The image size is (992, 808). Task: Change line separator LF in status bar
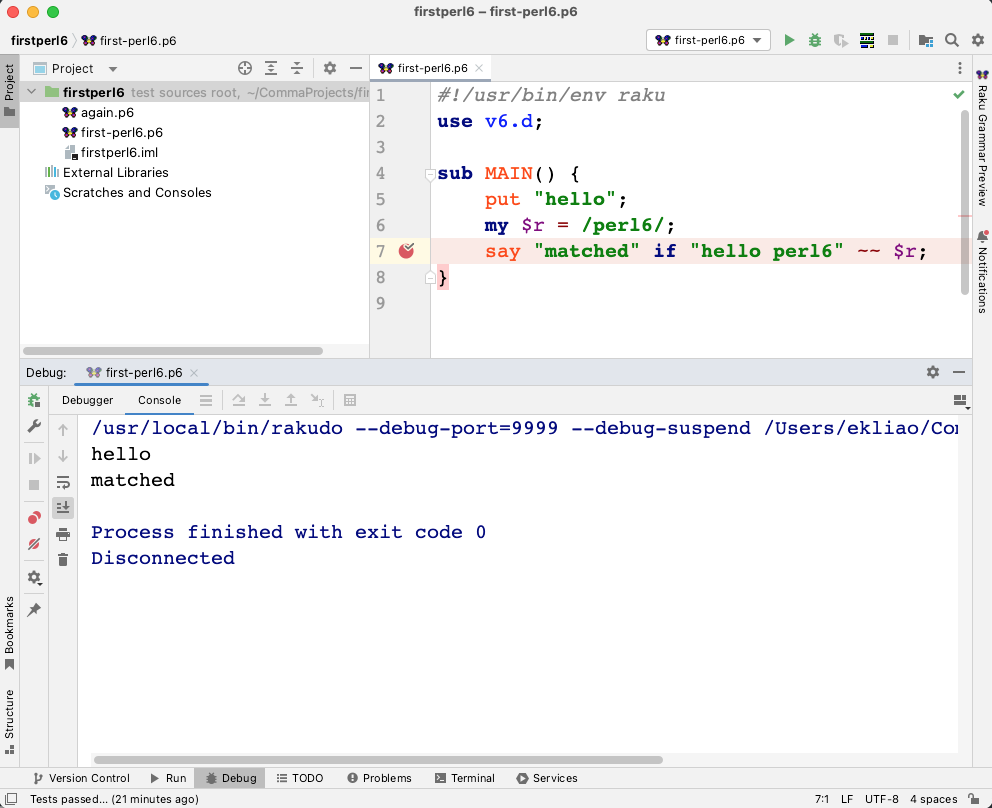coord(847,799)
